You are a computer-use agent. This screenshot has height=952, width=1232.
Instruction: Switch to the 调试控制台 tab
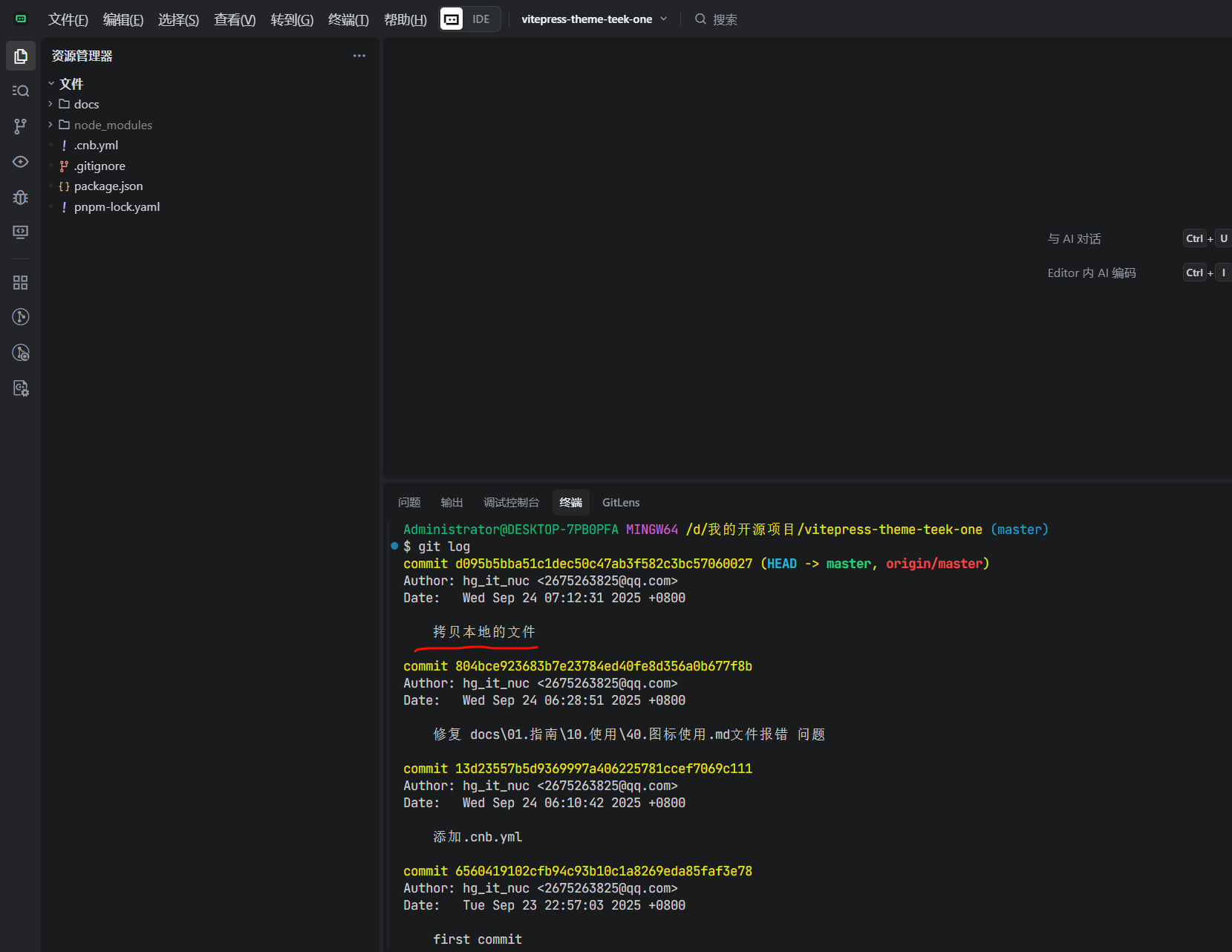[x=511, y=503]
